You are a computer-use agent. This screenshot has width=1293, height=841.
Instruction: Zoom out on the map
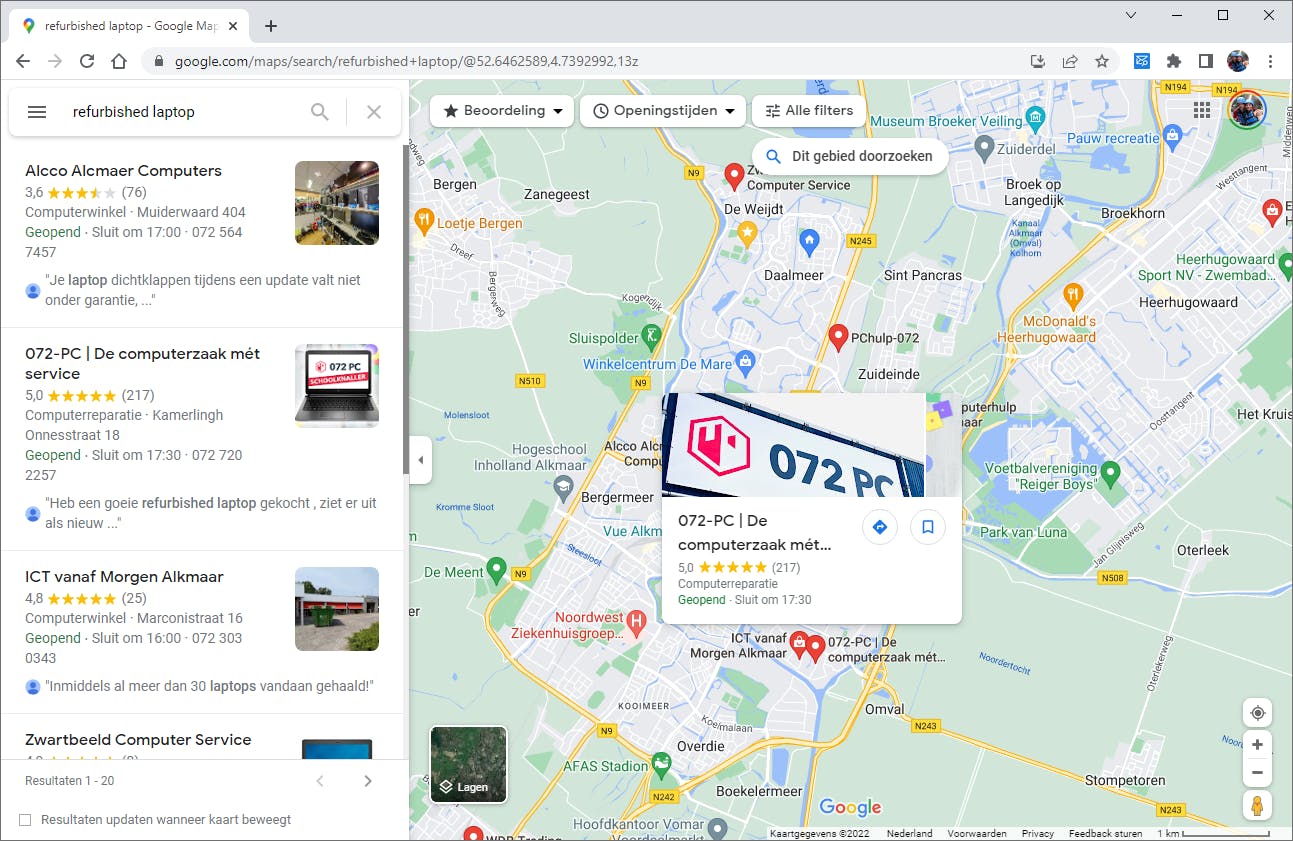click(x=1257, y=773)
